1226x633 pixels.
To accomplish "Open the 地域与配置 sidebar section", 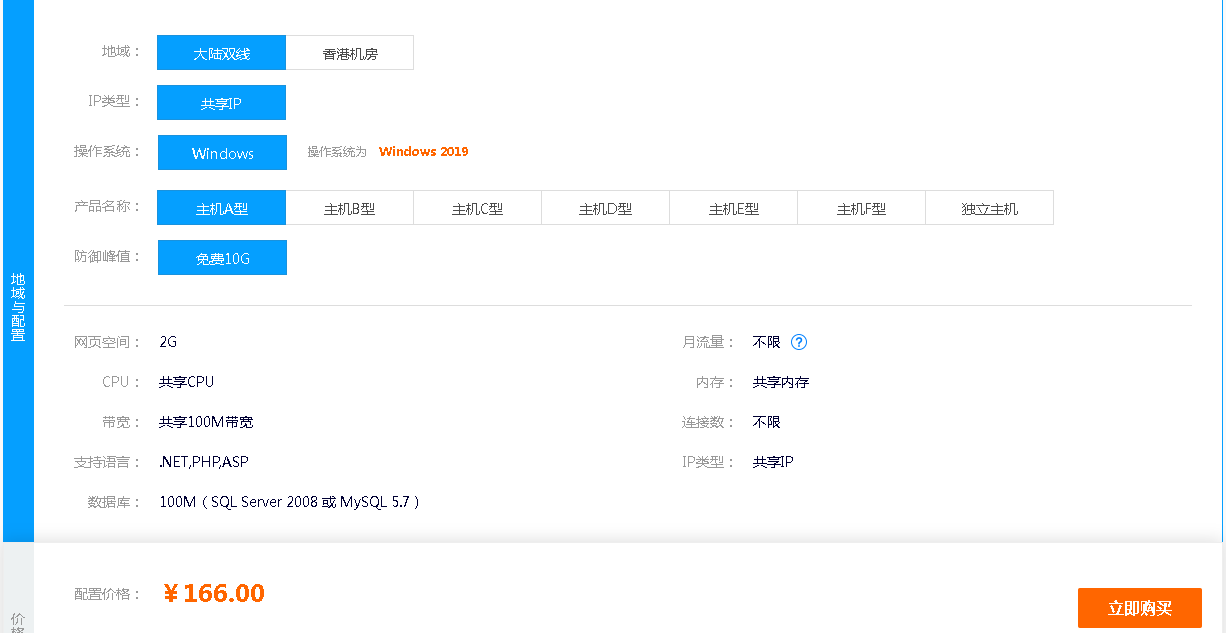I will click(x=18, y=307).
